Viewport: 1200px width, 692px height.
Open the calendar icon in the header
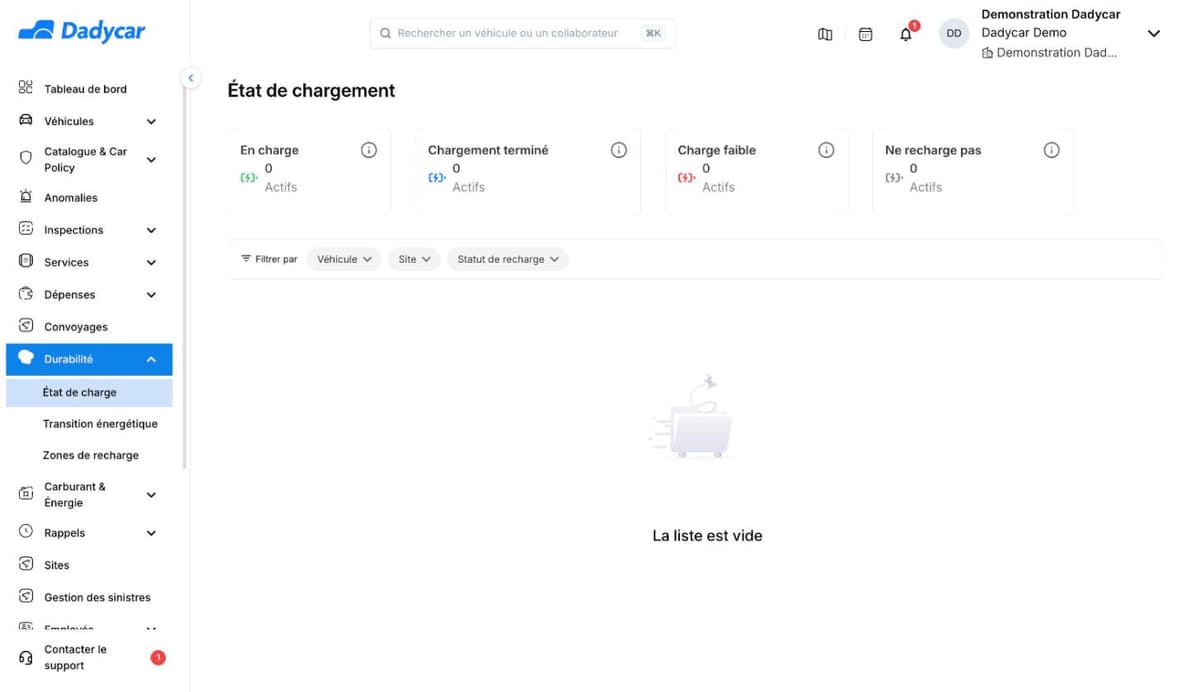(x=866, y=34)
